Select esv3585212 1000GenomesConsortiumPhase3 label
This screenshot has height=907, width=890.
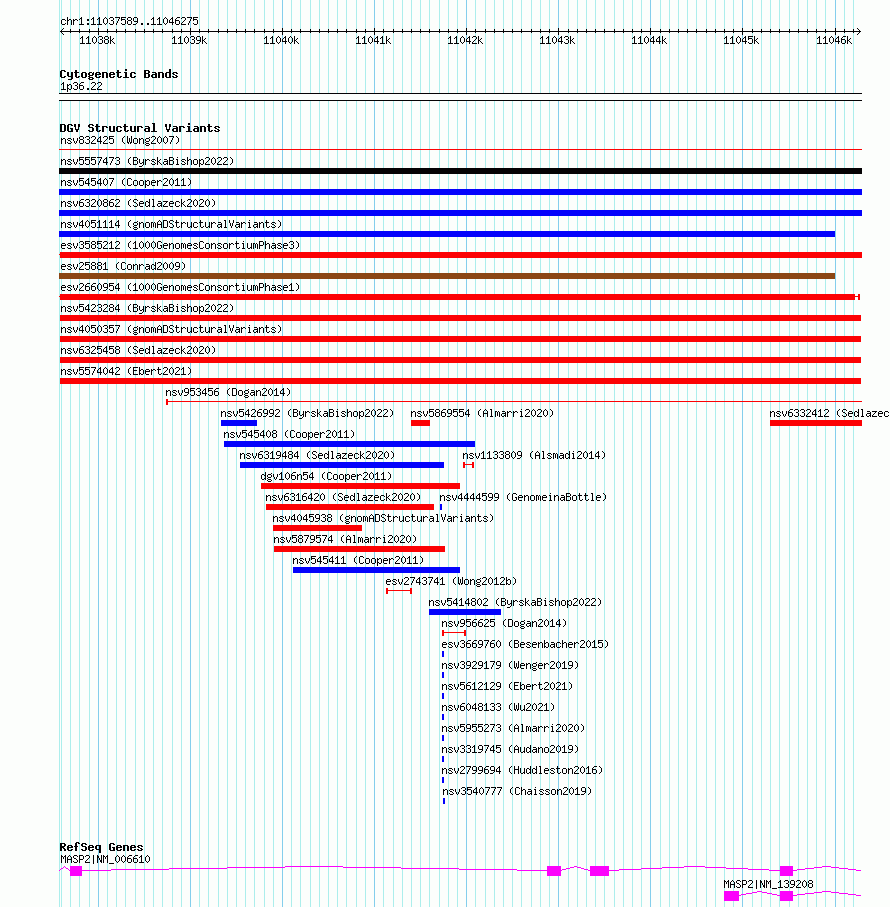(180, 245)
